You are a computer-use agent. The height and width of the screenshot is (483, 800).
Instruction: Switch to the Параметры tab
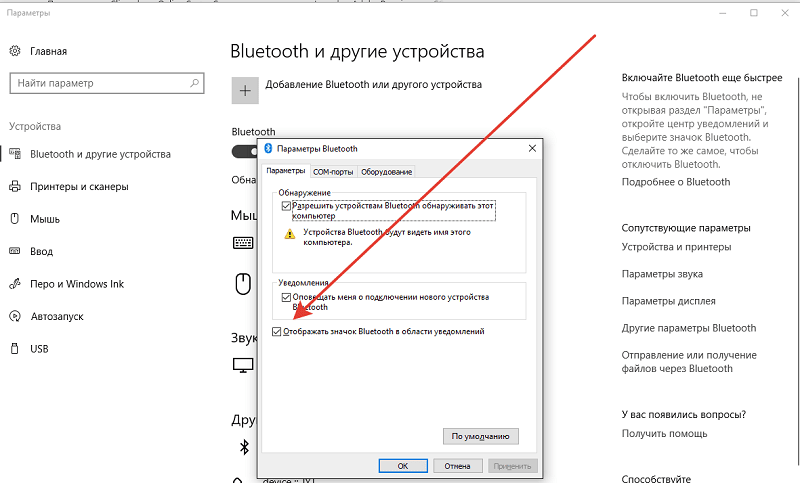[x=286, y=171]
